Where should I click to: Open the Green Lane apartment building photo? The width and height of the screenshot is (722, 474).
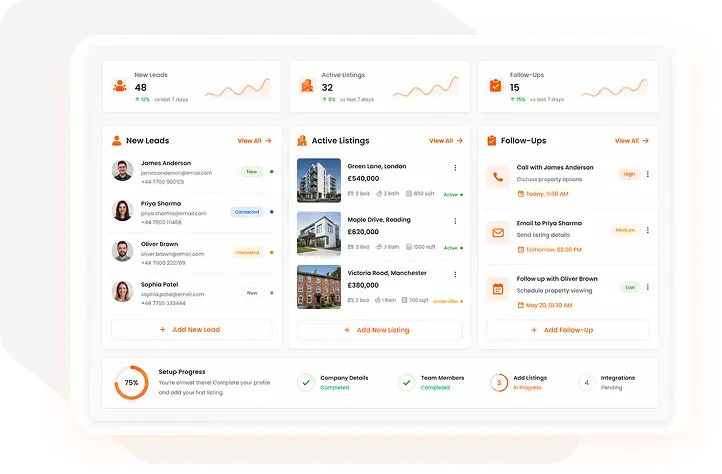[x=319, y=180]
